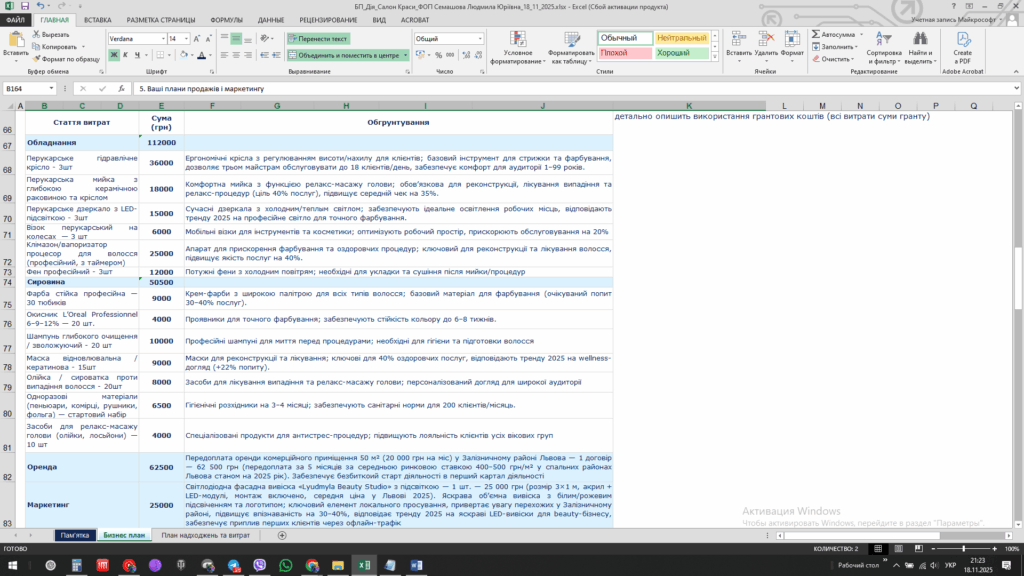This screenshot has width=1024, height=576.
Task: Click the Format Painter brush icon
Action: (37, 59)
